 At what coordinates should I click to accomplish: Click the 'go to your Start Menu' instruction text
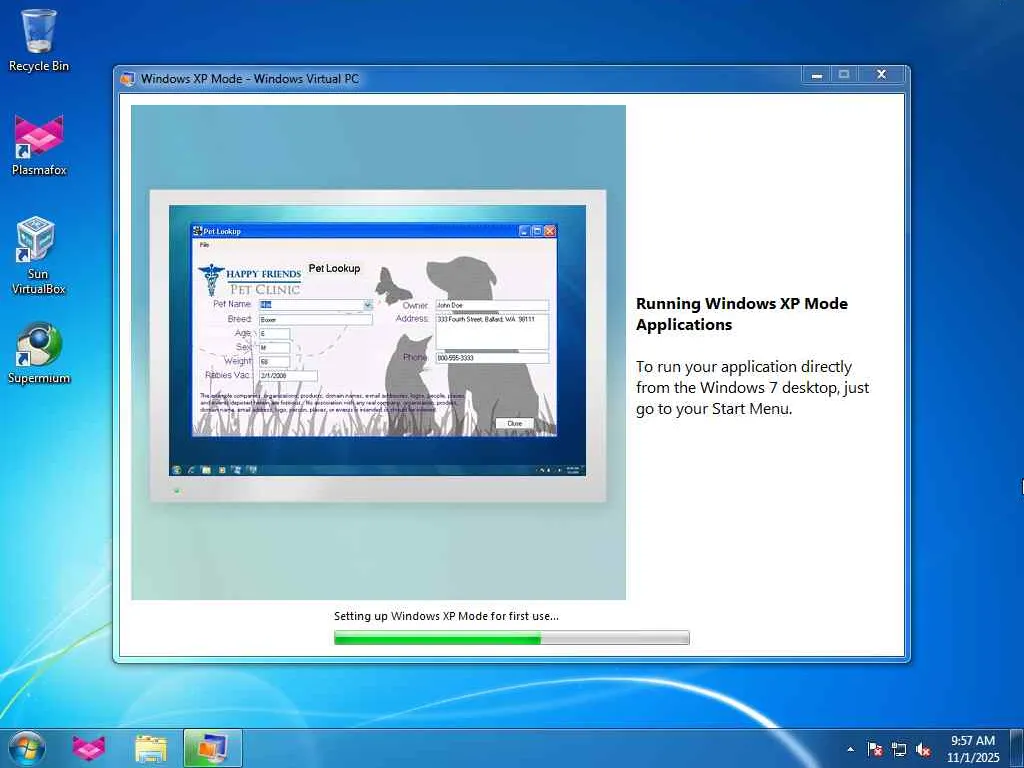tap(714, 409)
